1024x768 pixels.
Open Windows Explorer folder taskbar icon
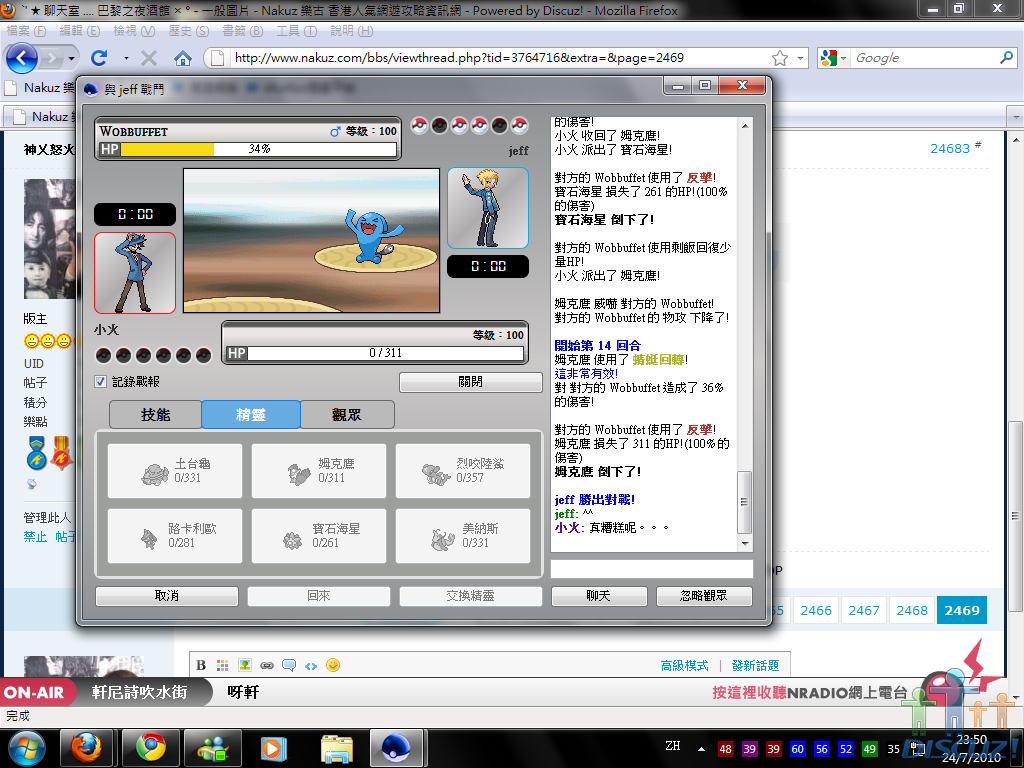(x=337, y=748)
